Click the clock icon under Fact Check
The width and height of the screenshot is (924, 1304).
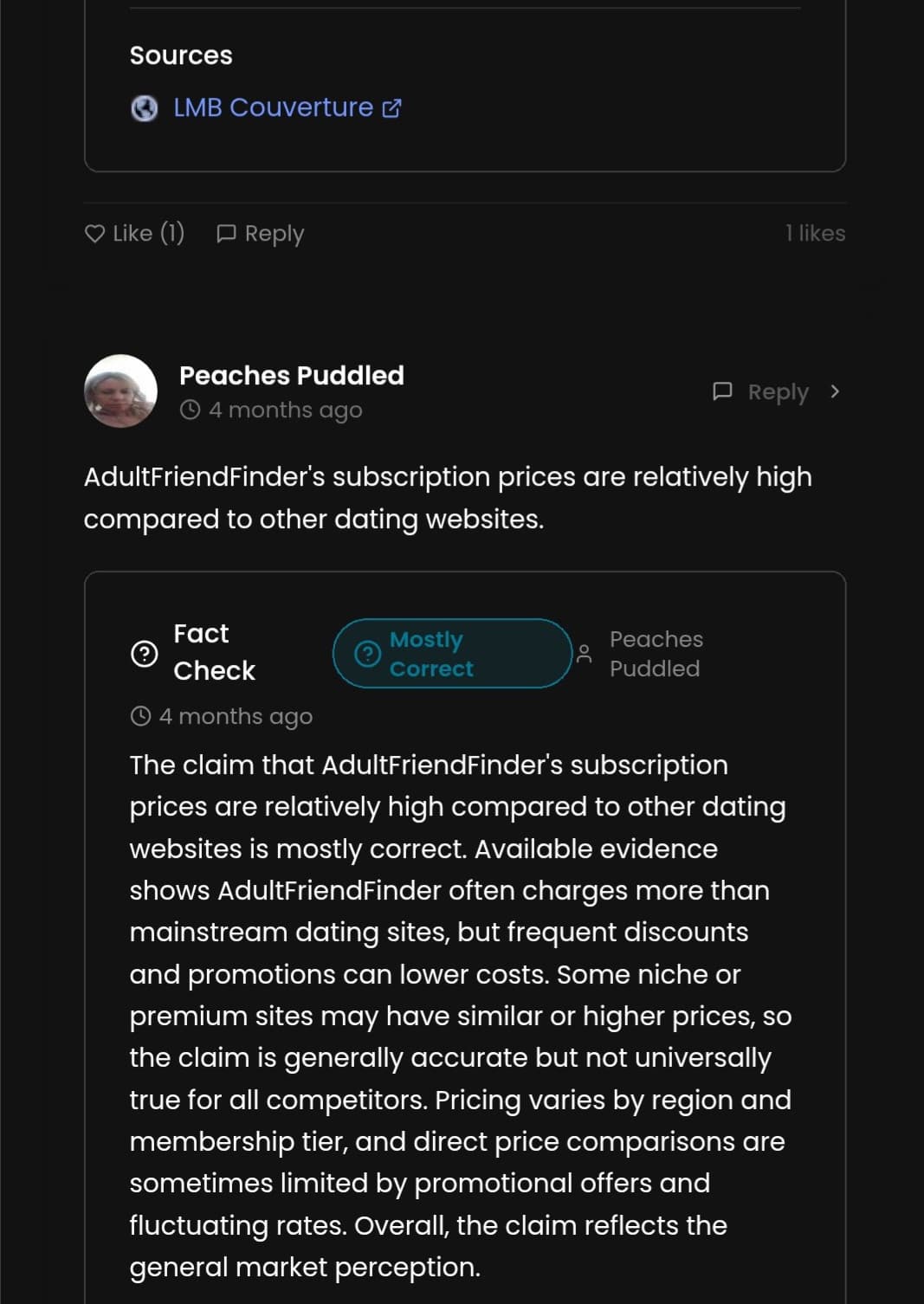click(x=140, y=716)
